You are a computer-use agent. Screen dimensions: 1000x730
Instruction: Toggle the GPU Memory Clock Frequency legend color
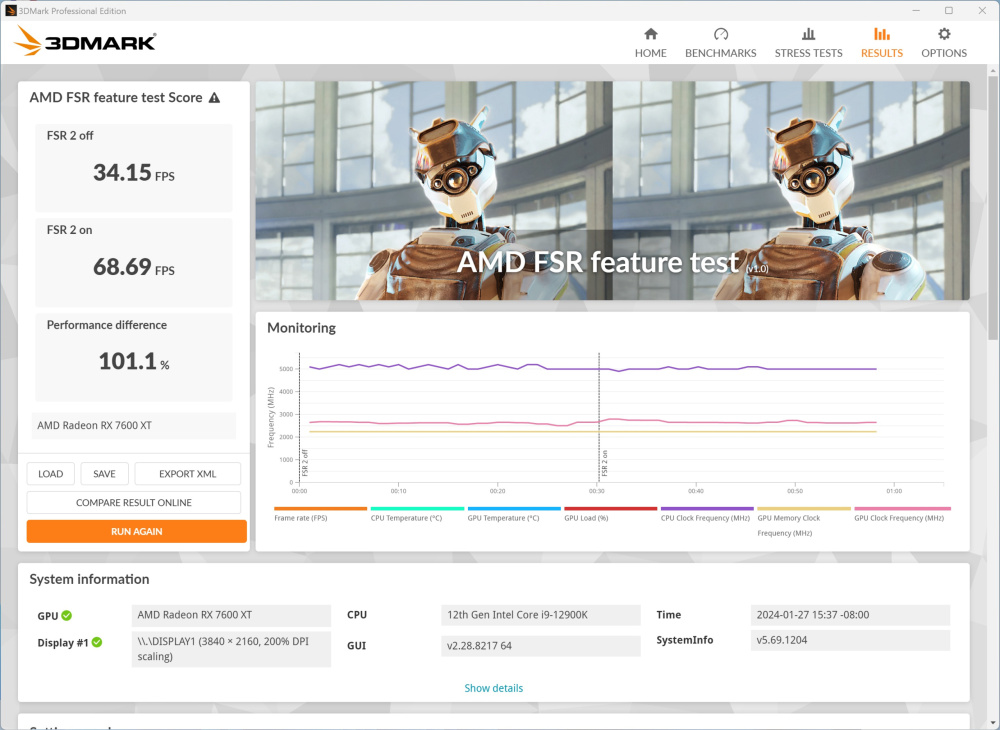tap(804, 508)
